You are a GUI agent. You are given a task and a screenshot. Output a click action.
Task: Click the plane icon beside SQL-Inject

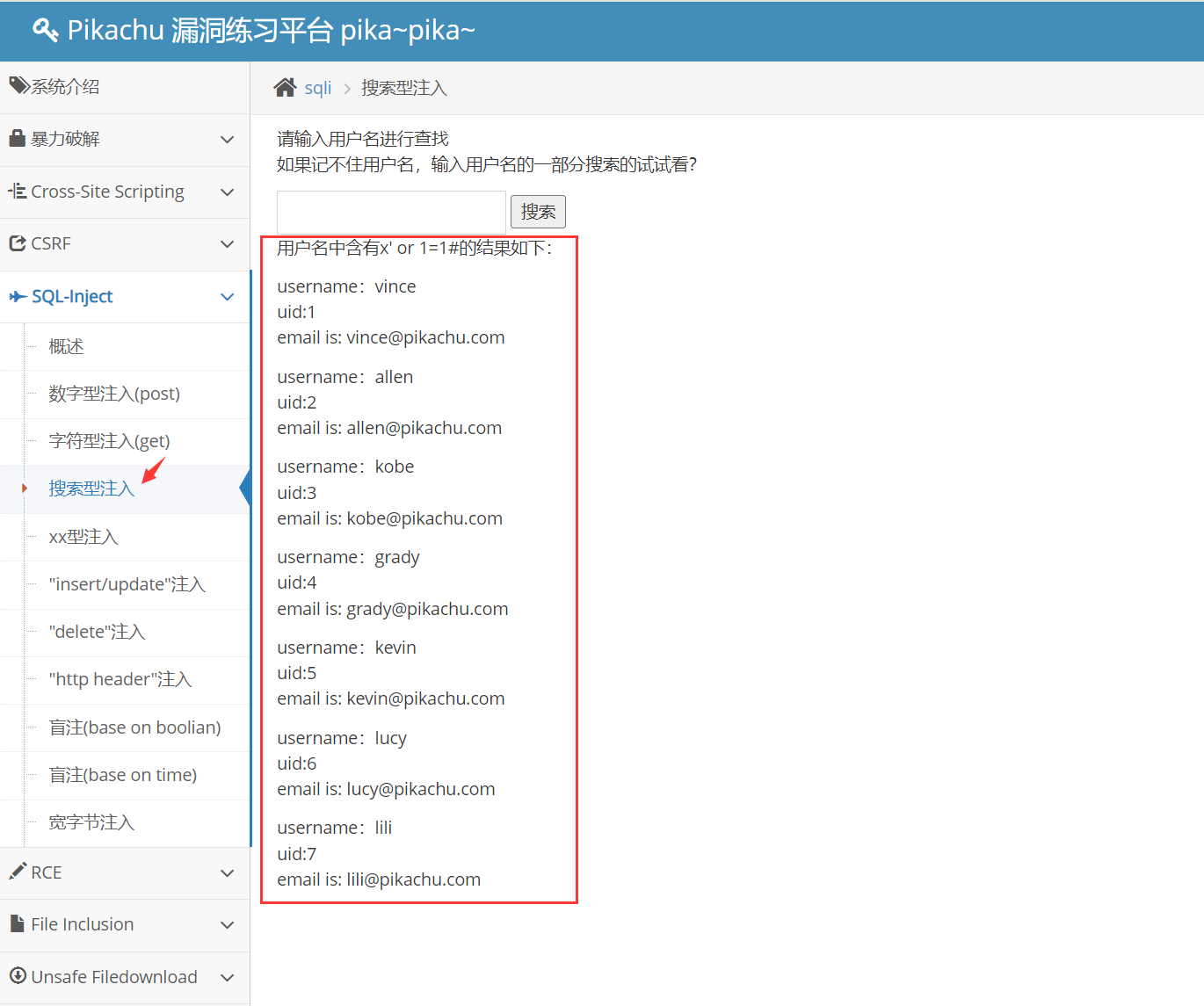click(18, 296)
